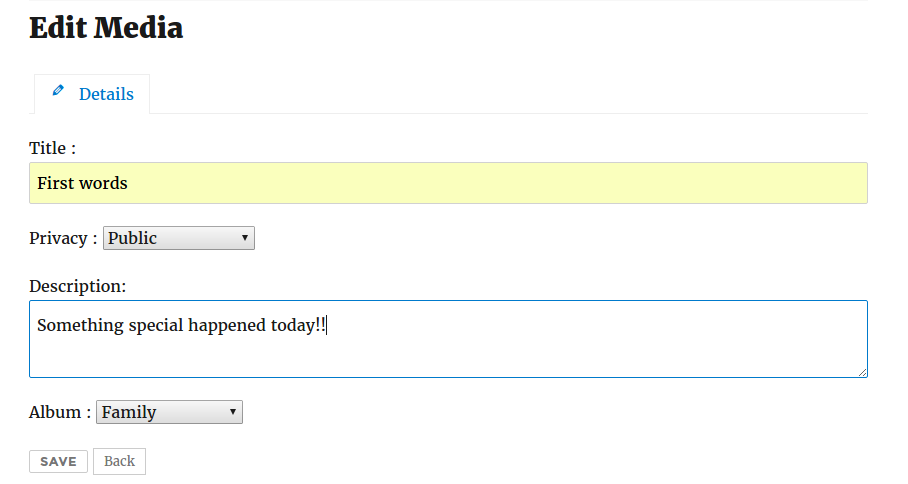Screen dimensions: 908x484
Task: Click the "Privacy :" label text
Action: pyautogui.click(x=63, y=238)
